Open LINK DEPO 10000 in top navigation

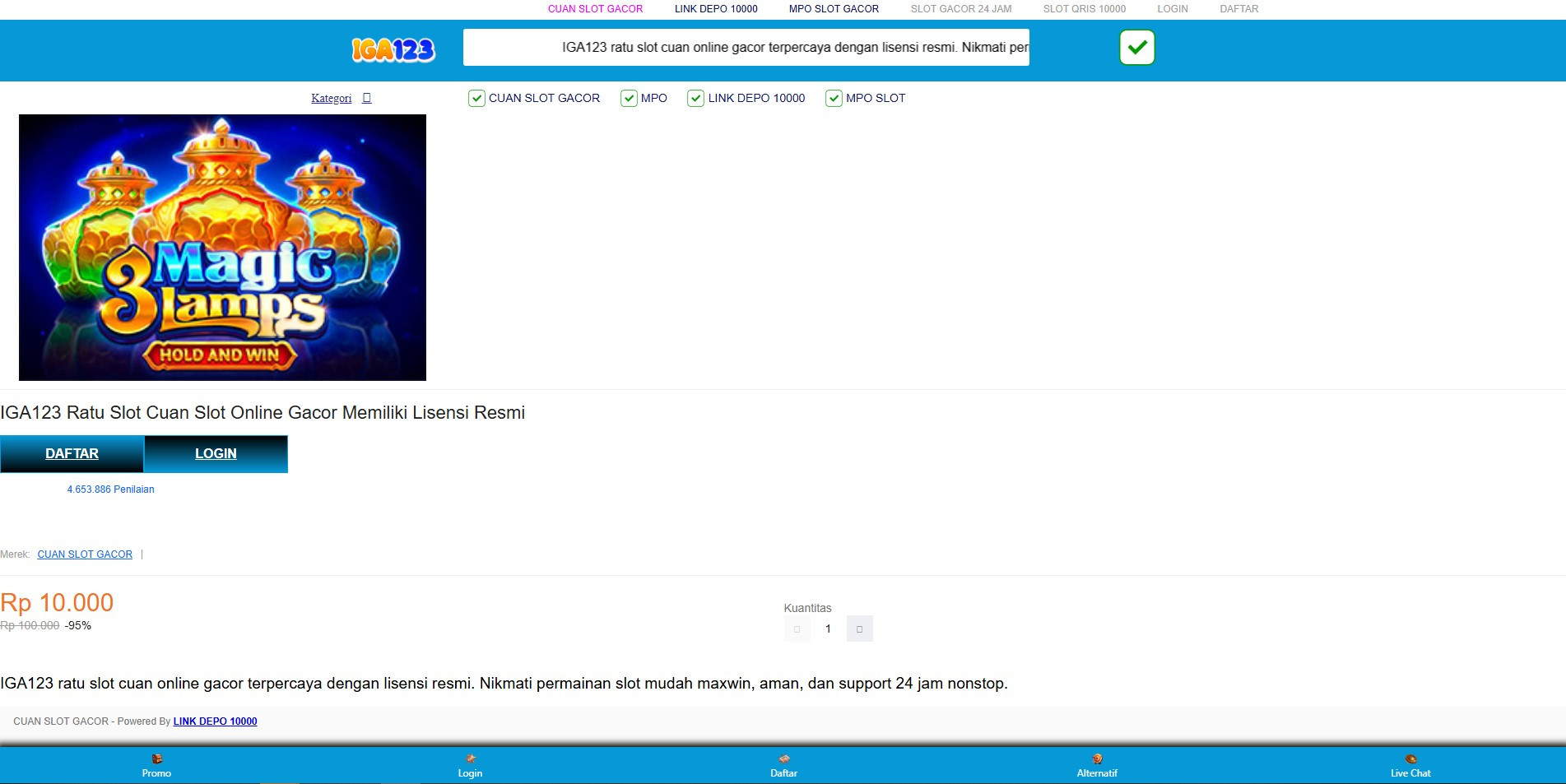pyautogui.click(x=716, y=9)
